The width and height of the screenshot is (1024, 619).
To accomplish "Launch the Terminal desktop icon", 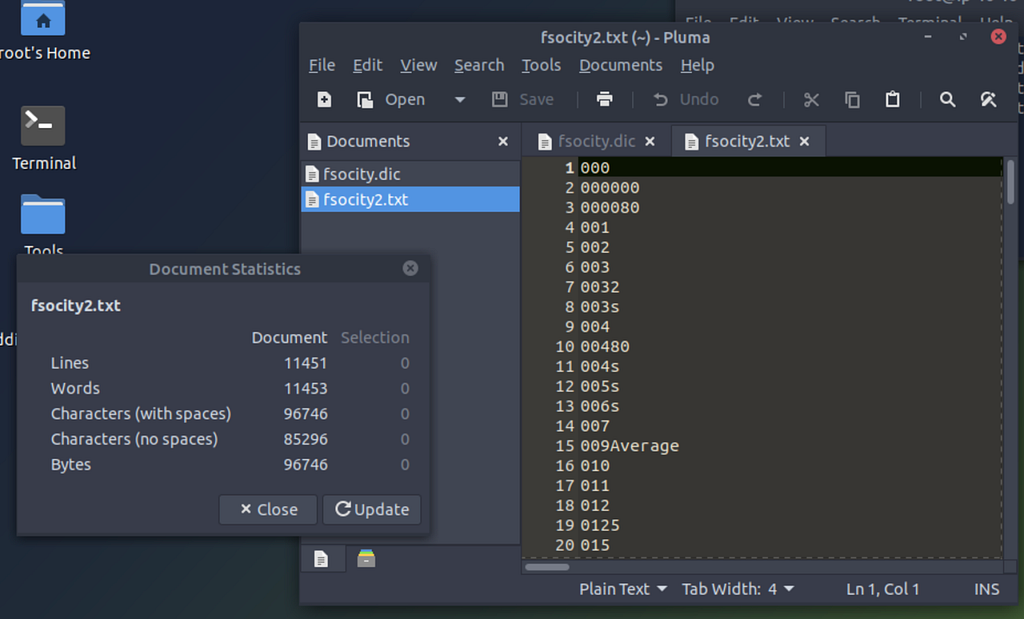I will (x=43, y=138).
